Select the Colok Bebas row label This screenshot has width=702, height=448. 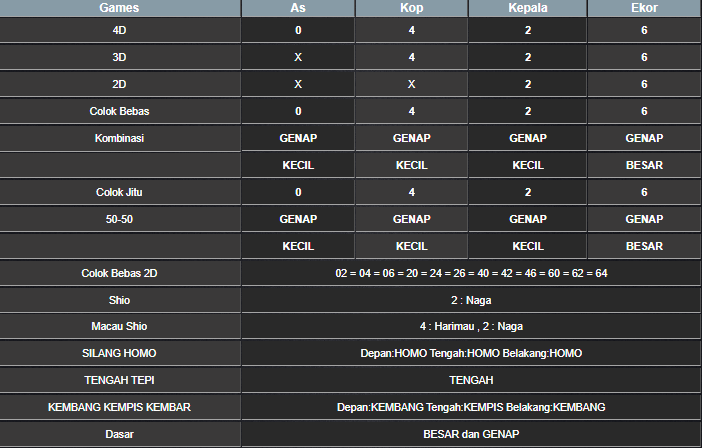point(119,111)
